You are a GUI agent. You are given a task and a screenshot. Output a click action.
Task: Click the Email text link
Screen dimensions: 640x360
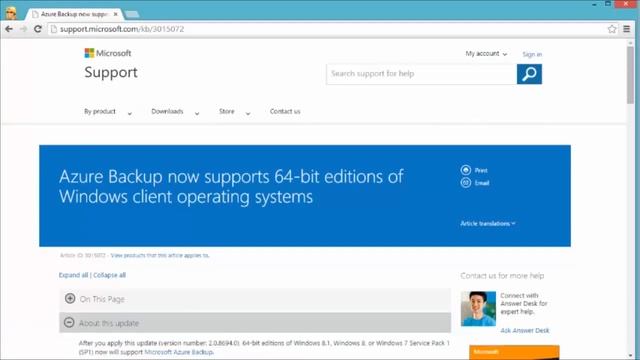click(482, 183)
